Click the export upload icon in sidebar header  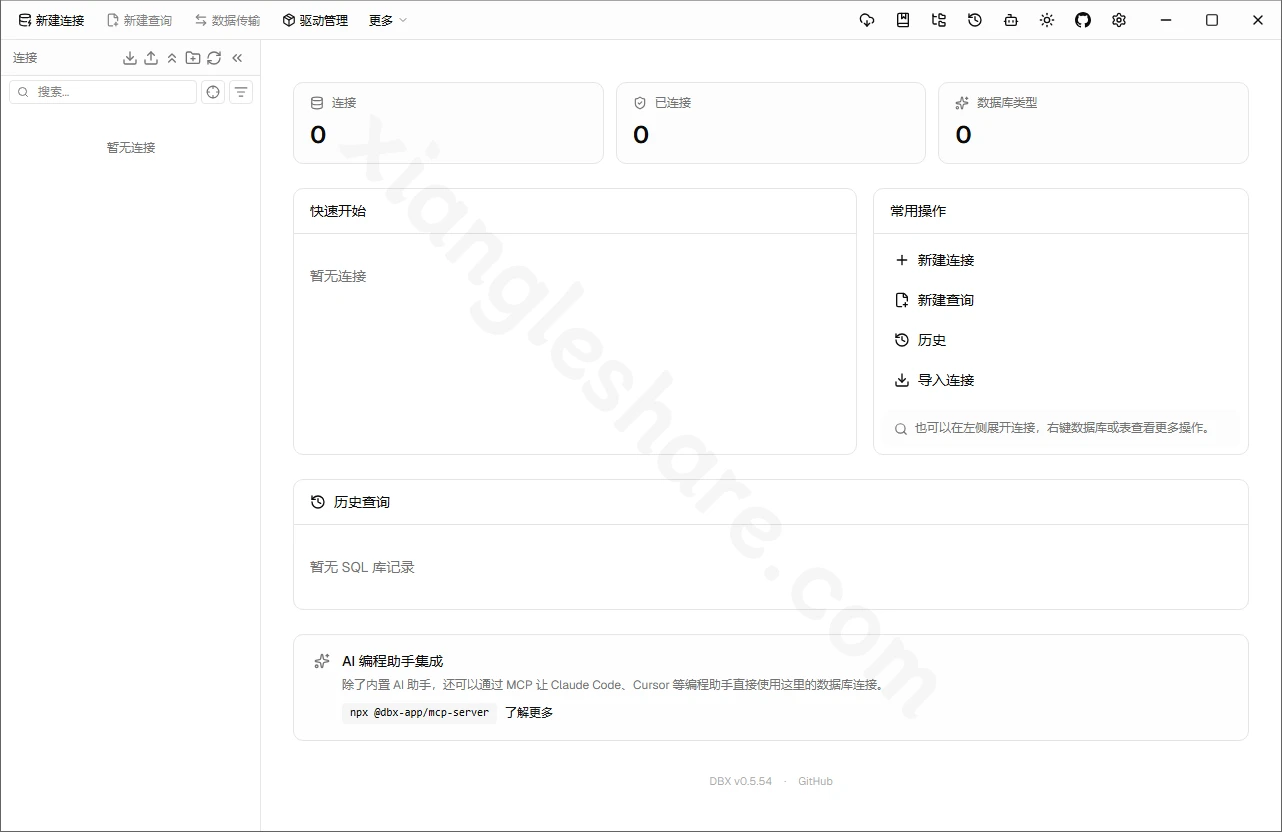[151, 58]
